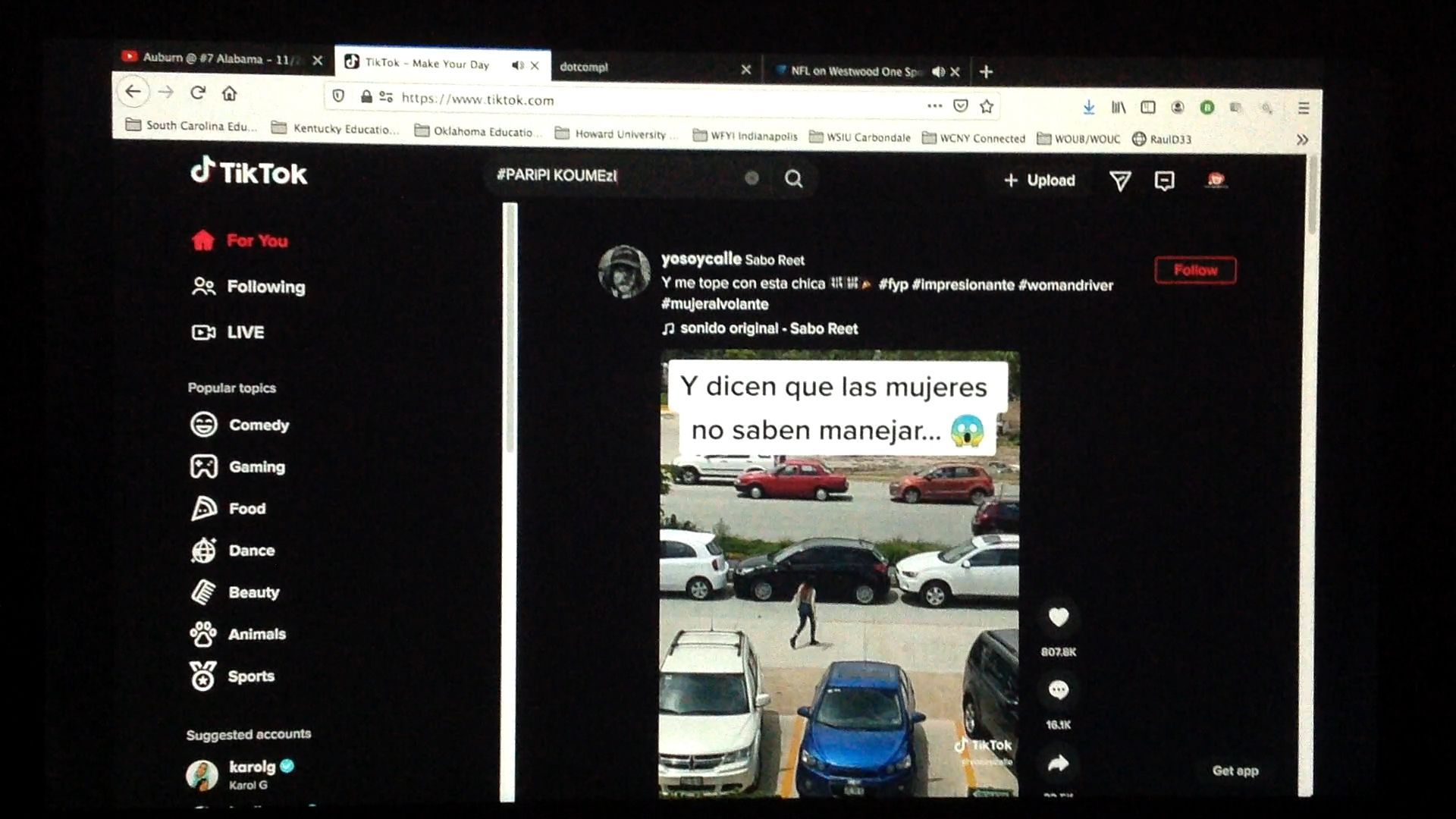Open a new browser tab
Viewport: 1456px width, 819px height.
click(x=986, y=72)
